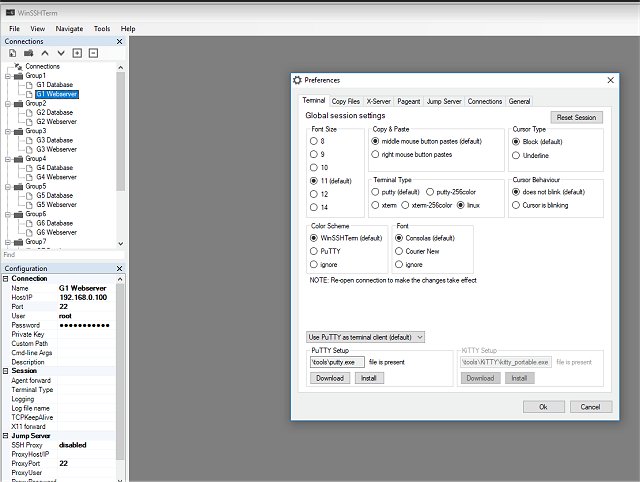This screenshot has width=640, height=482.
Task: Close the Connections panel with its X
Action: [119, 42]
